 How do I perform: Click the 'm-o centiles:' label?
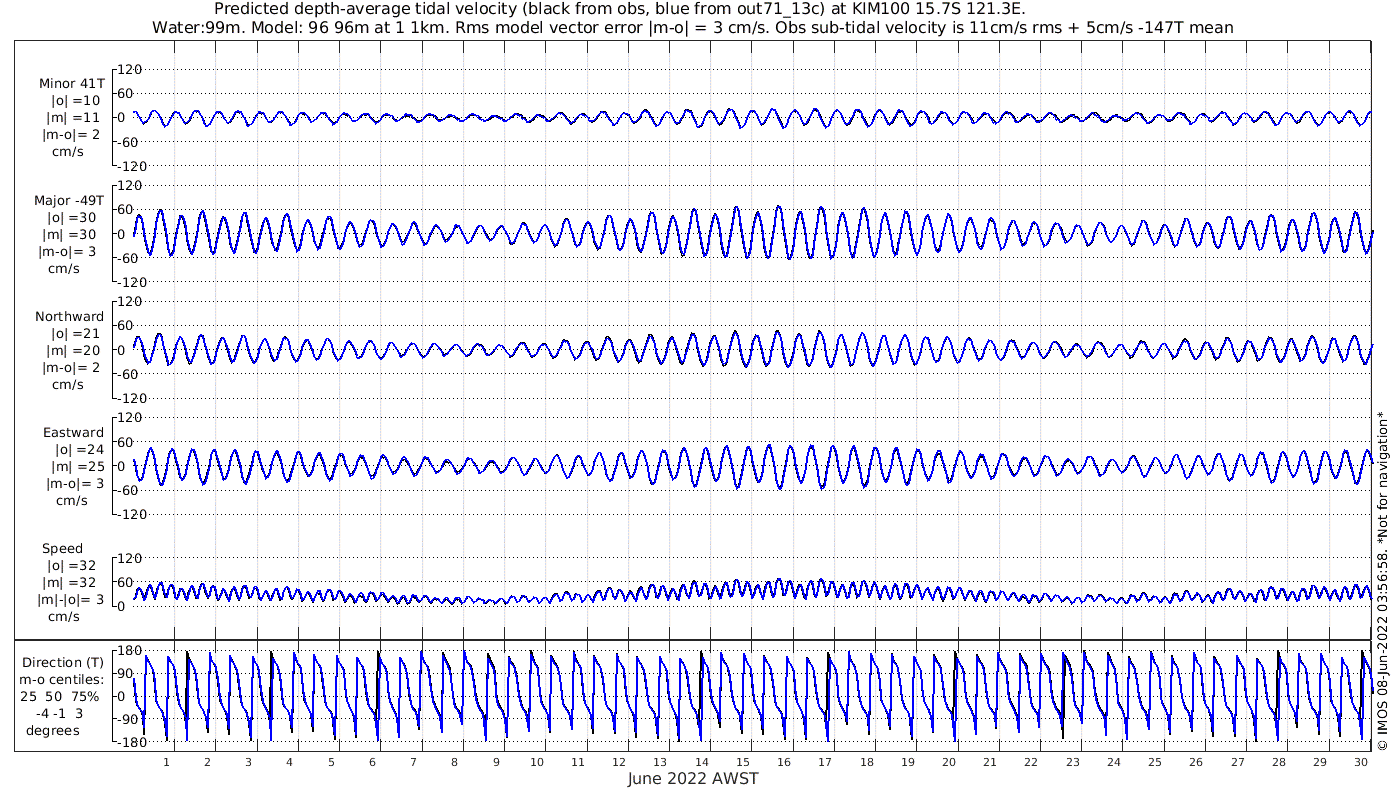click(x=62, y=680)
